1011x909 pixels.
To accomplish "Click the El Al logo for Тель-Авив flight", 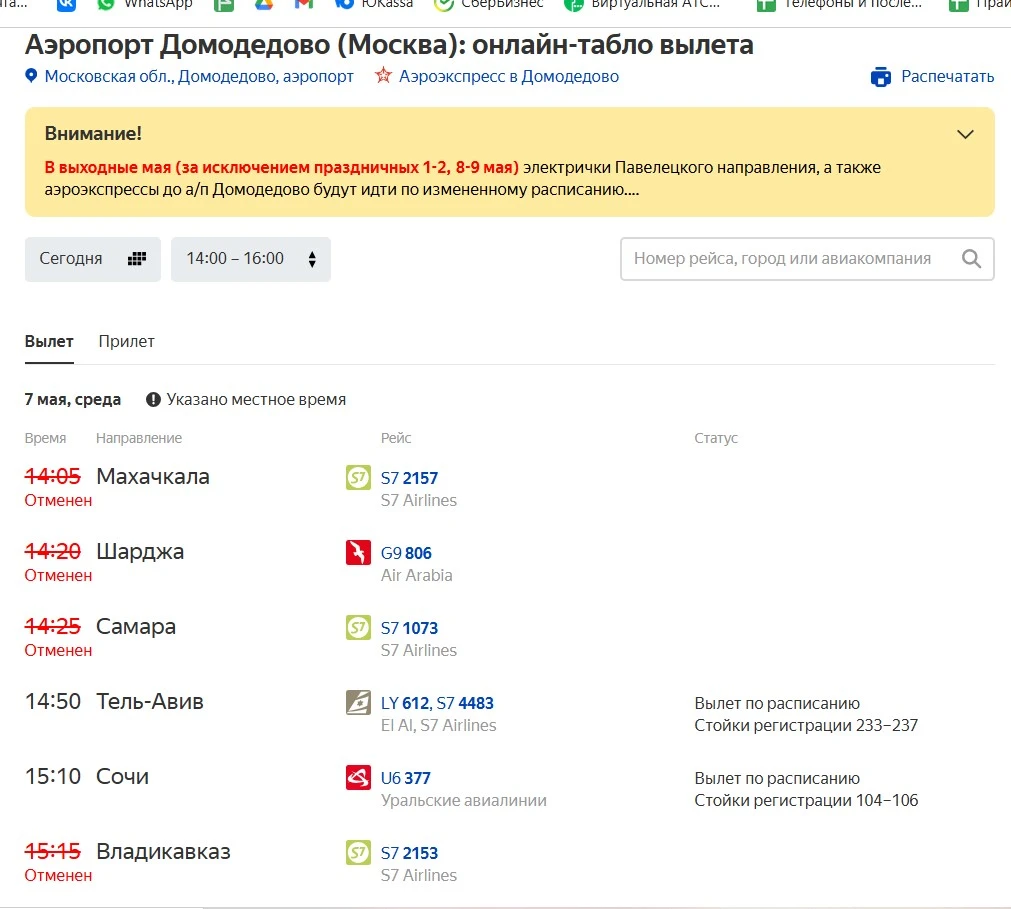I will (x=358, y=703).
